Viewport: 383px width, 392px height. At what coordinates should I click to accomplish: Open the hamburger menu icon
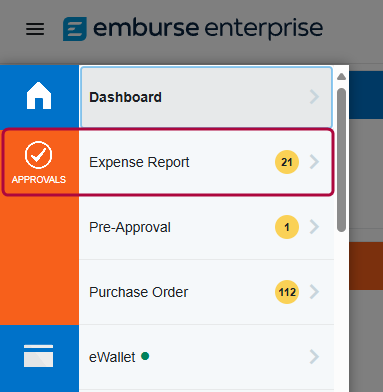point(35,29)
